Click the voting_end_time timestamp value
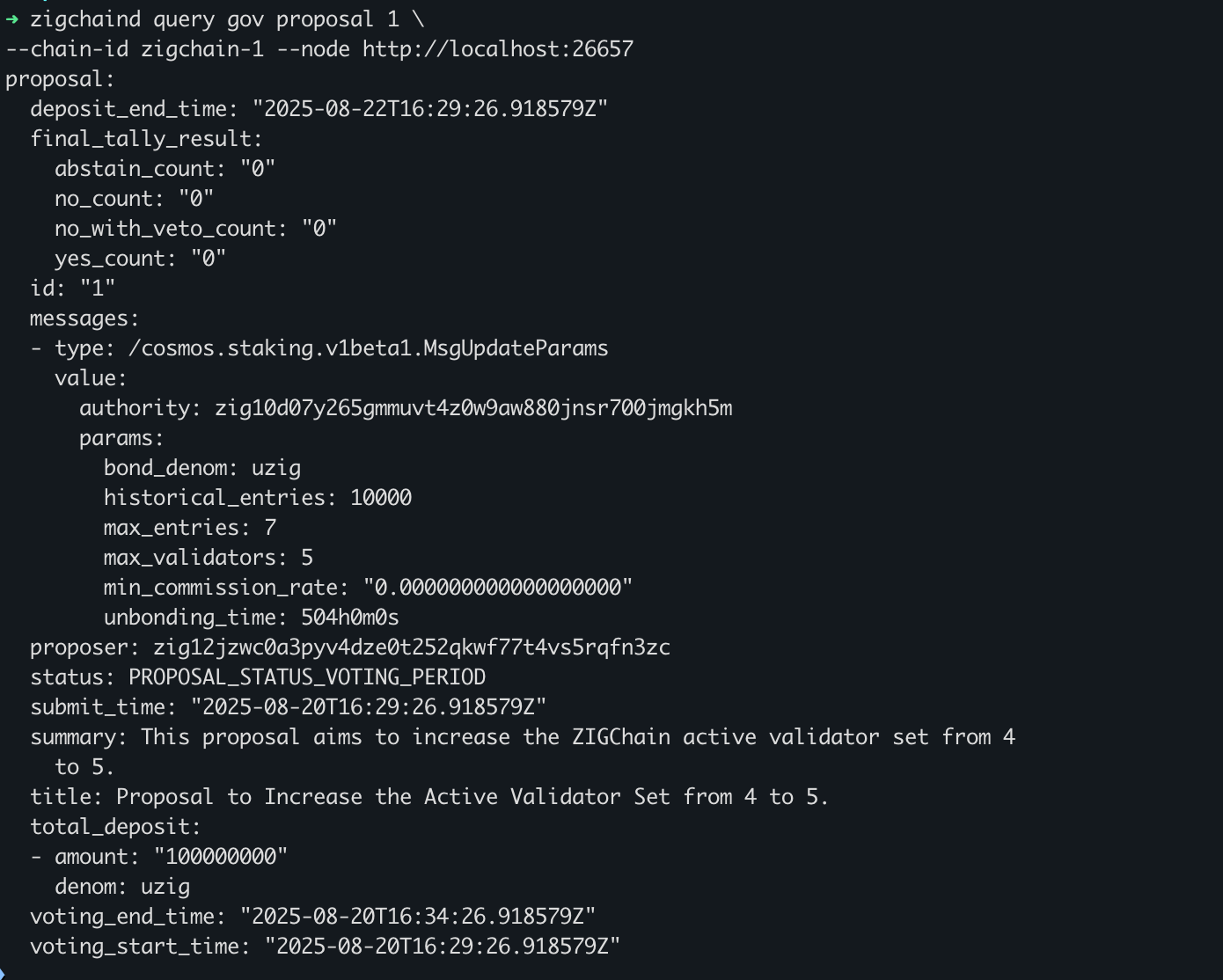The width and height of the screenshot is (1223, 980). pyautogui.click(x=418, y=917)
